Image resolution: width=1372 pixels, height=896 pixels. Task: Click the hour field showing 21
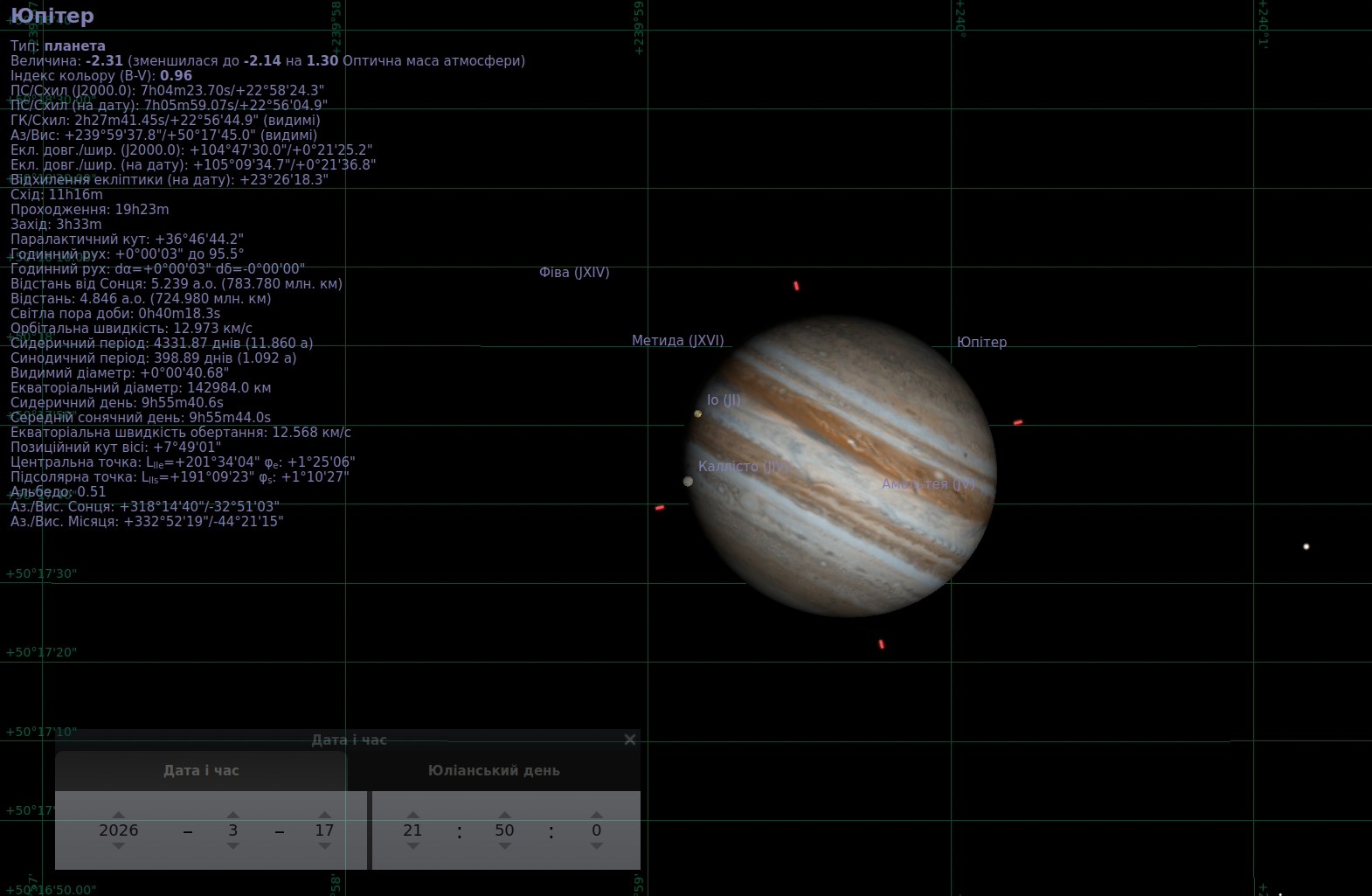pos(412,830)
